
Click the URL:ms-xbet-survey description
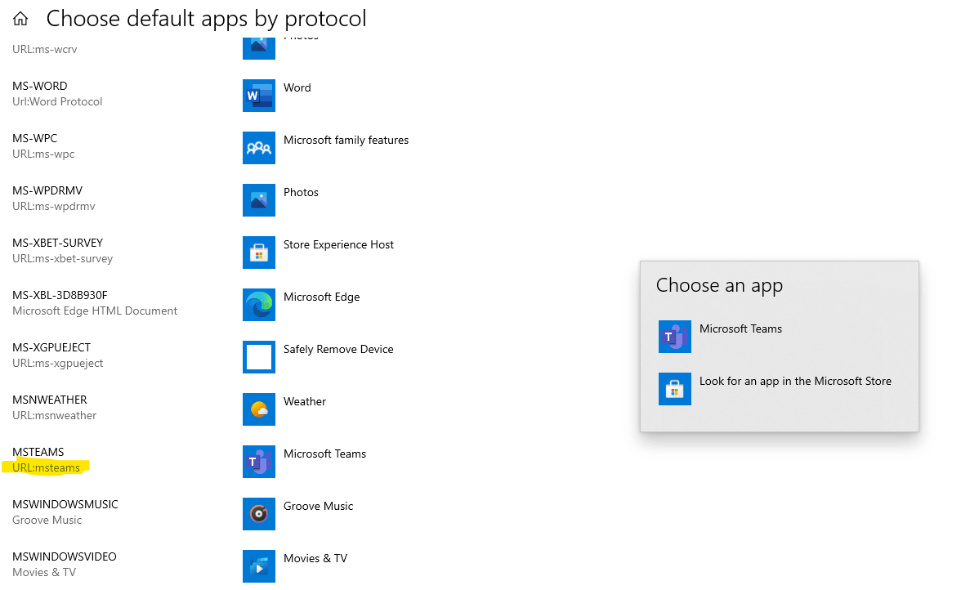(62, 259)
